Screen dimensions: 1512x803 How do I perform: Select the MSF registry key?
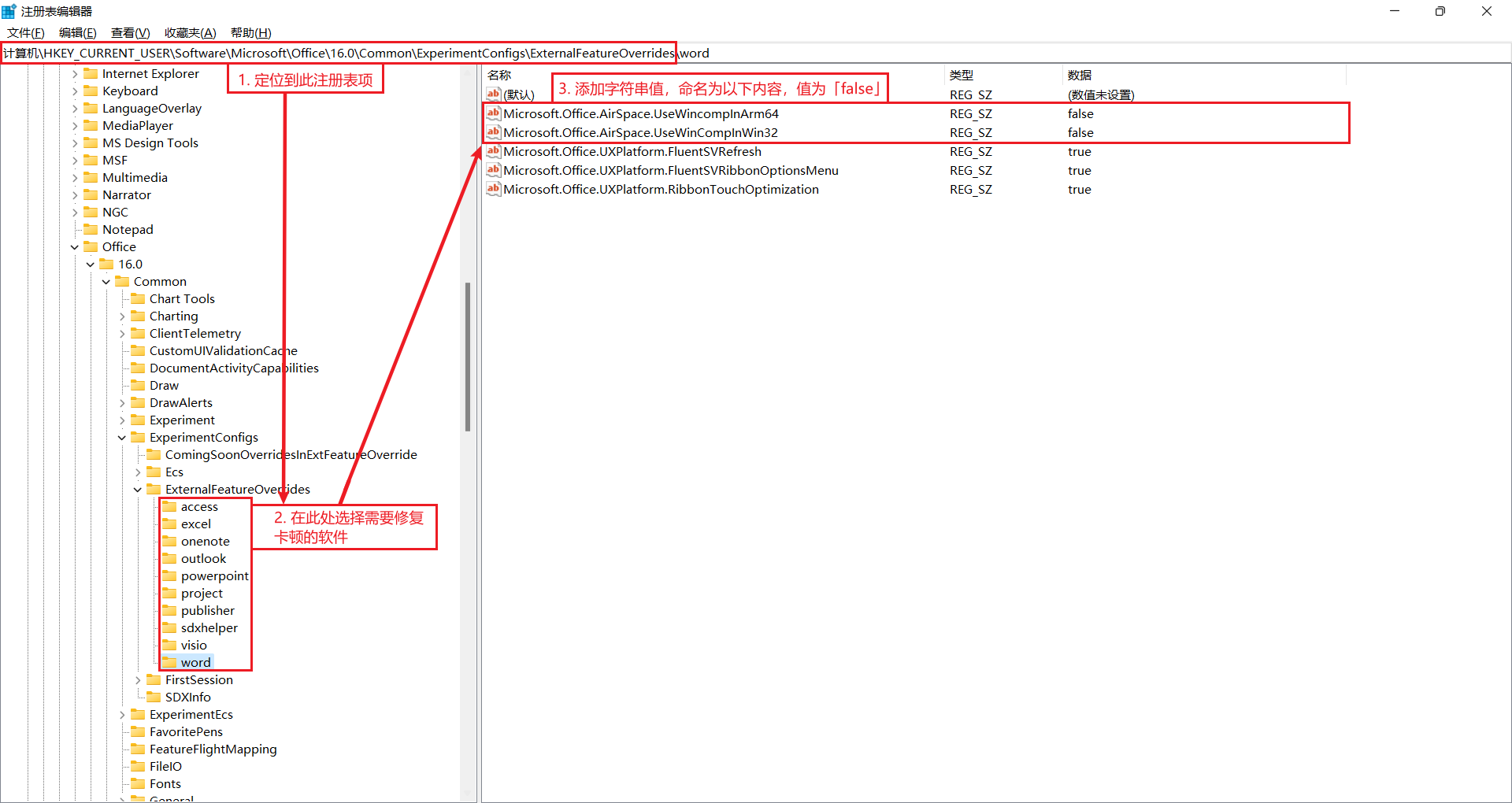pos(115,160)
